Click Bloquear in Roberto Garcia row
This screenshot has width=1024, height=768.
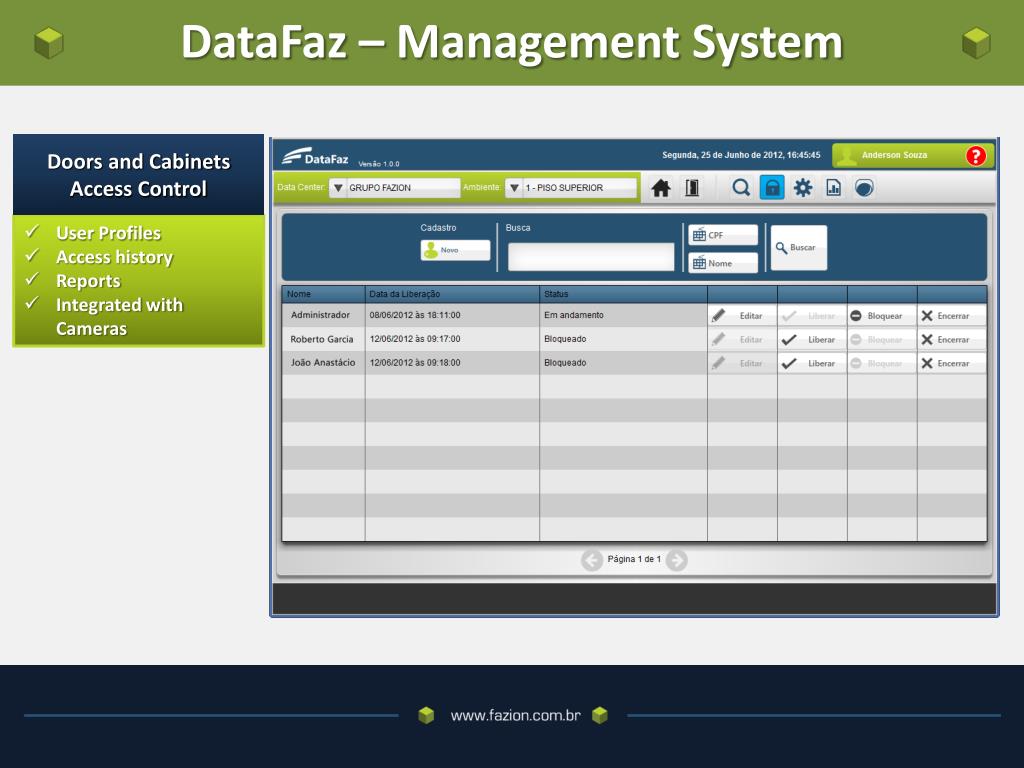tap(882, 340)
